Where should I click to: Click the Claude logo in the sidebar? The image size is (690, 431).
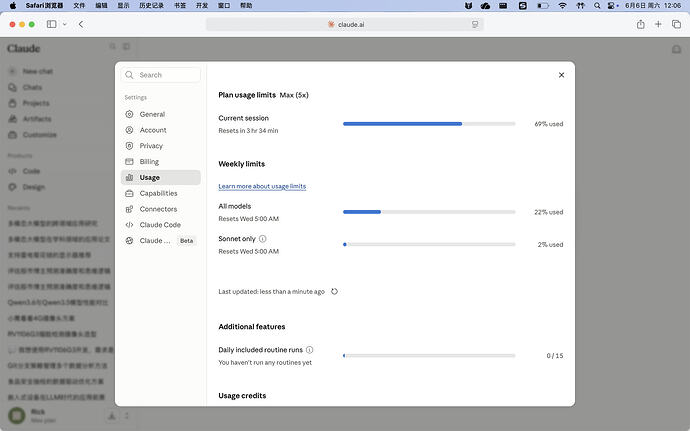tap(24, 48)
